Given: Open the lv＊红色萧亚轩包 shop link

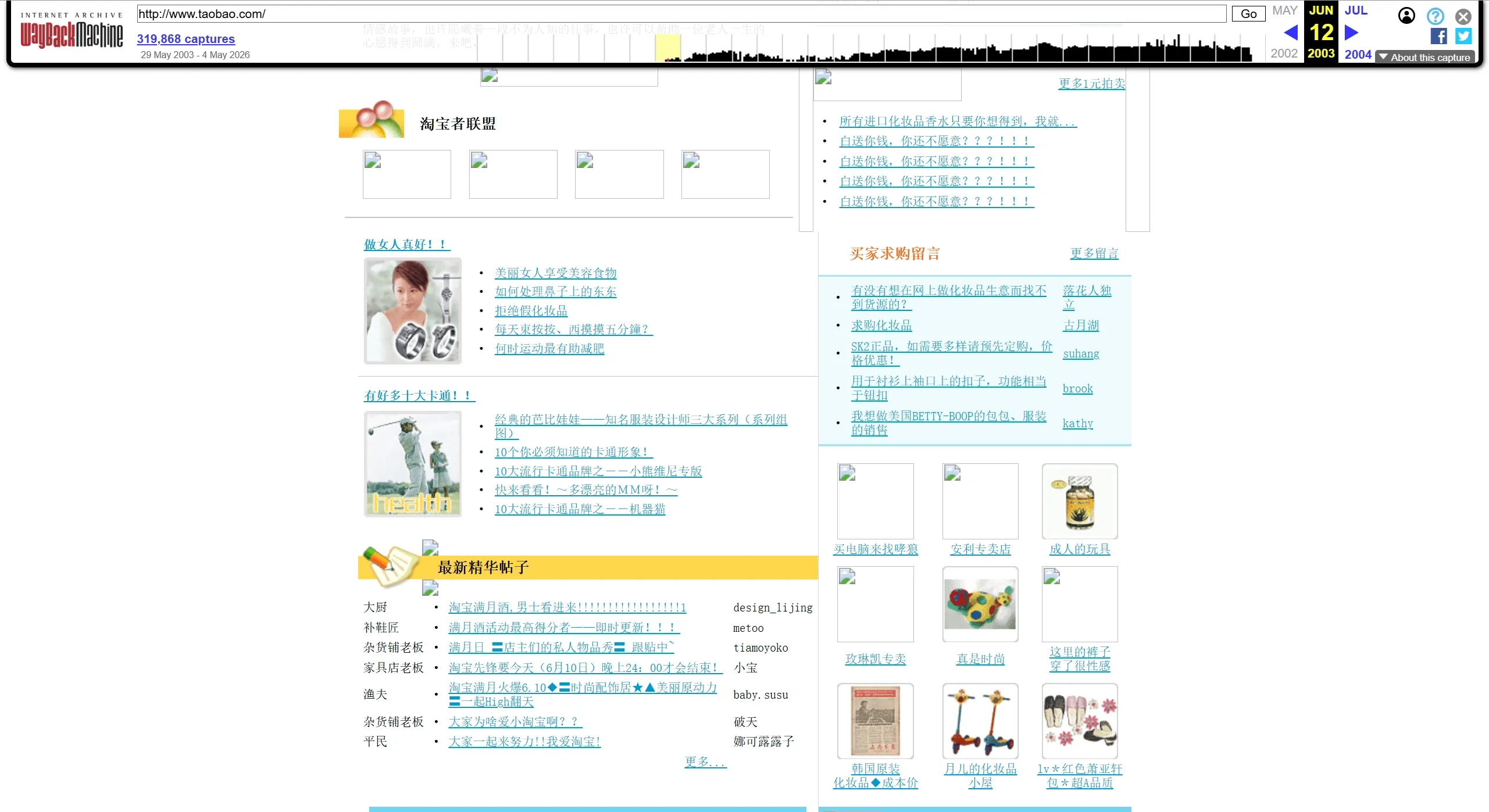Looking at the screenshot, I should pos(1079,776).
